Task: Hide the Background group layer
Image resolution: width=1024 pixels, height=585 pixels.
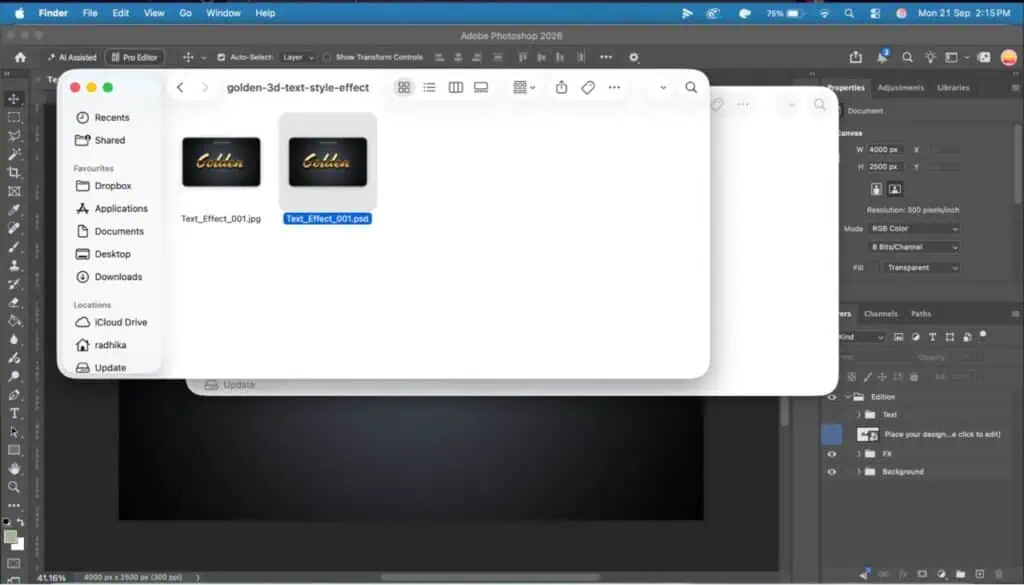Action: tap(831, 472)
